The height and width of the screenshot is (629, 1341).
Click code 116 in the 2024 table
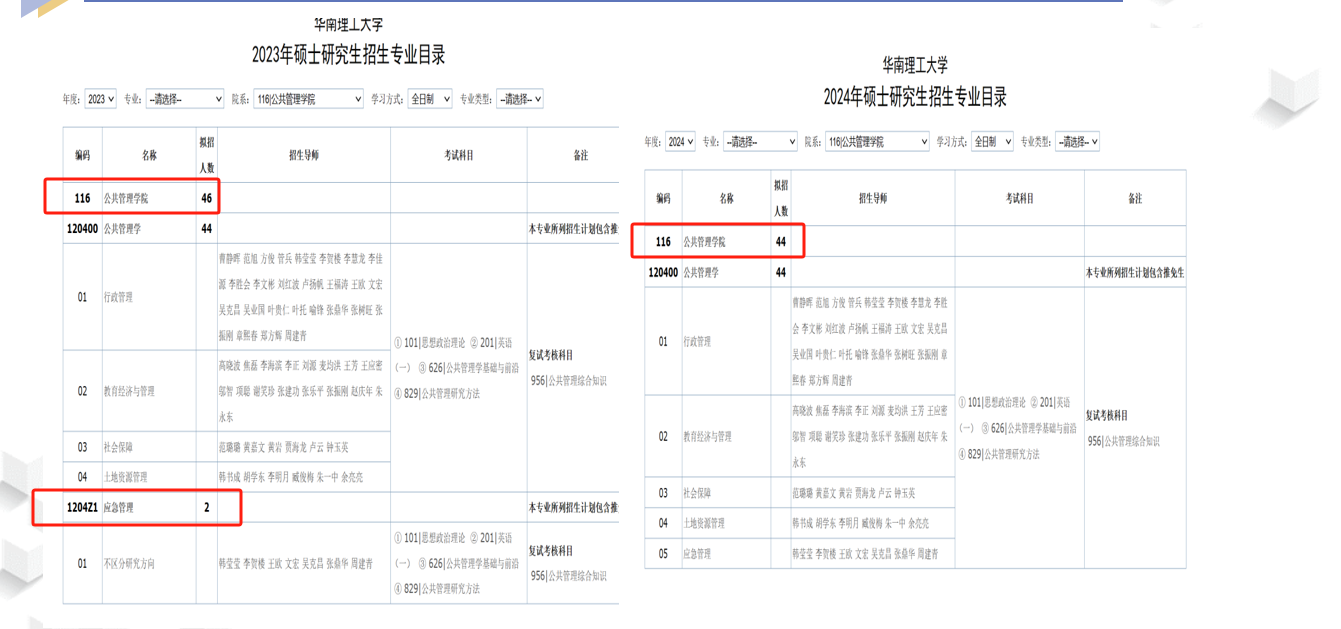pyautogui.click(x=663, y=242)
